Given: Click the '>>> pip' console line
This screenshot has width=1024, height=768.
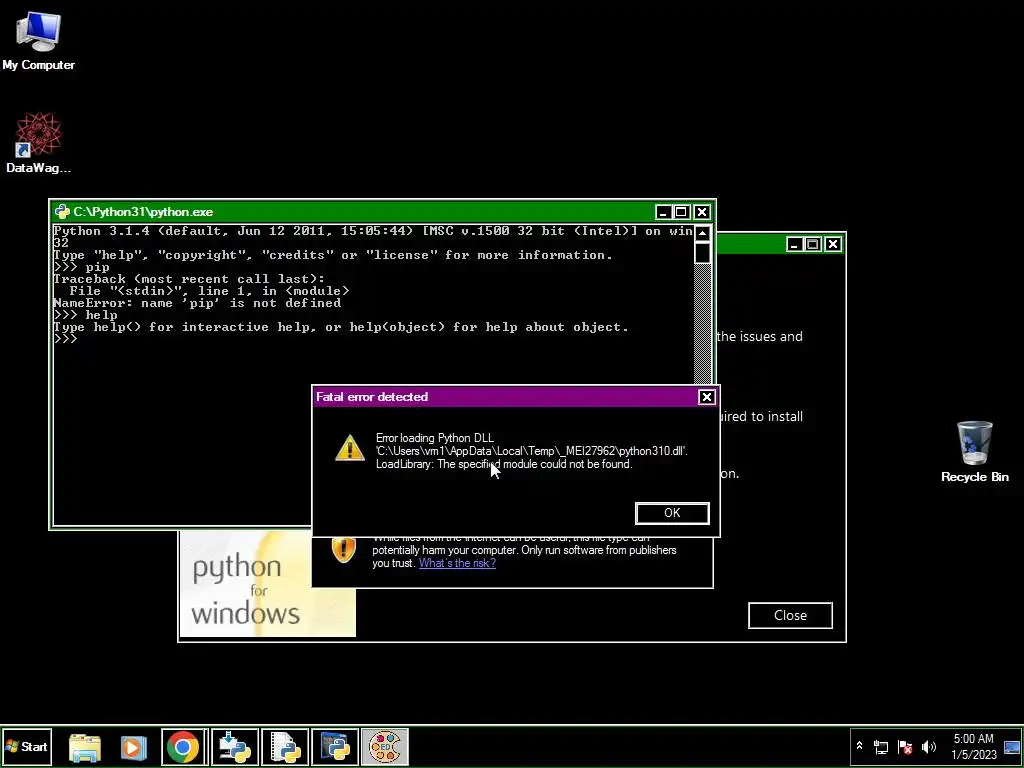Looking at the screenshot, I should pos(82,267).
